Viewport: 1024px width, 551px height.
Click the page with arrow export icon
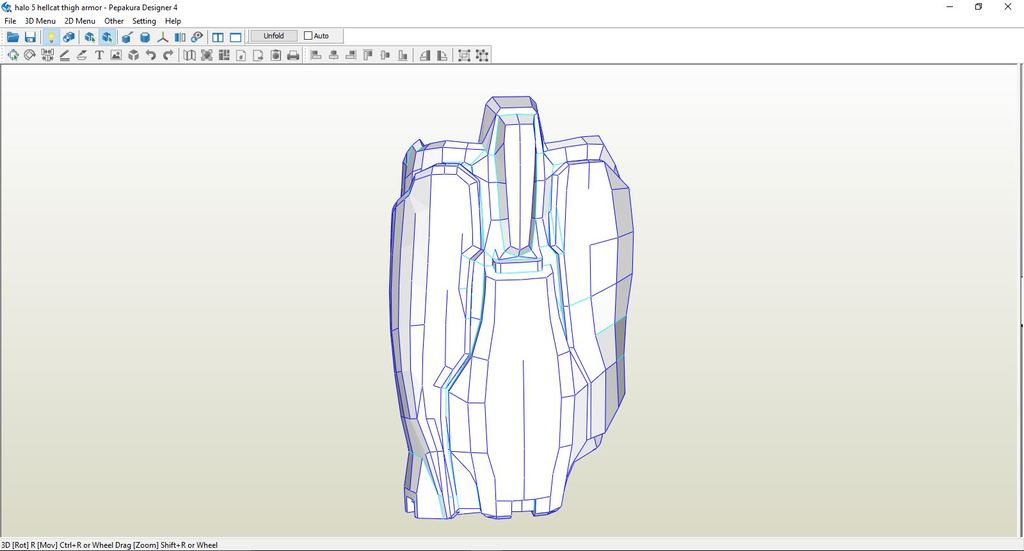[x=259, y=55]
